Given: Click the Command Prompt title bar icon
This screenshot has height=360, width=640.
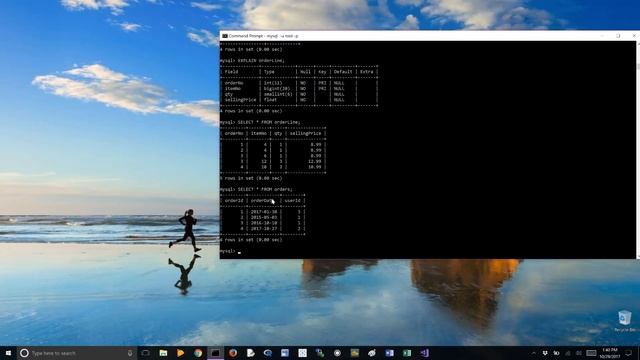Looking at the screenshot, I should tap(224, 36).
